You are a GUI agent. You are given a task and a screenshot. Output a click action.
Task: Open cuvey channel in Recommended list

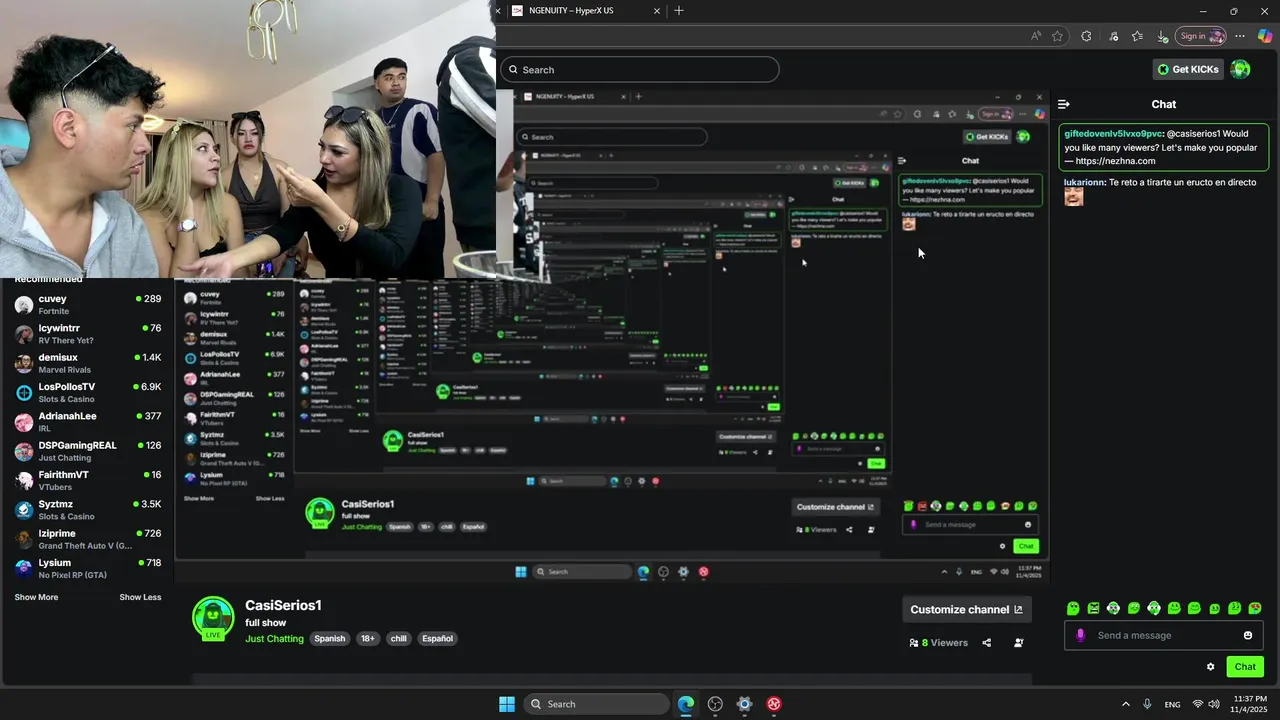[x=87, y=304]
